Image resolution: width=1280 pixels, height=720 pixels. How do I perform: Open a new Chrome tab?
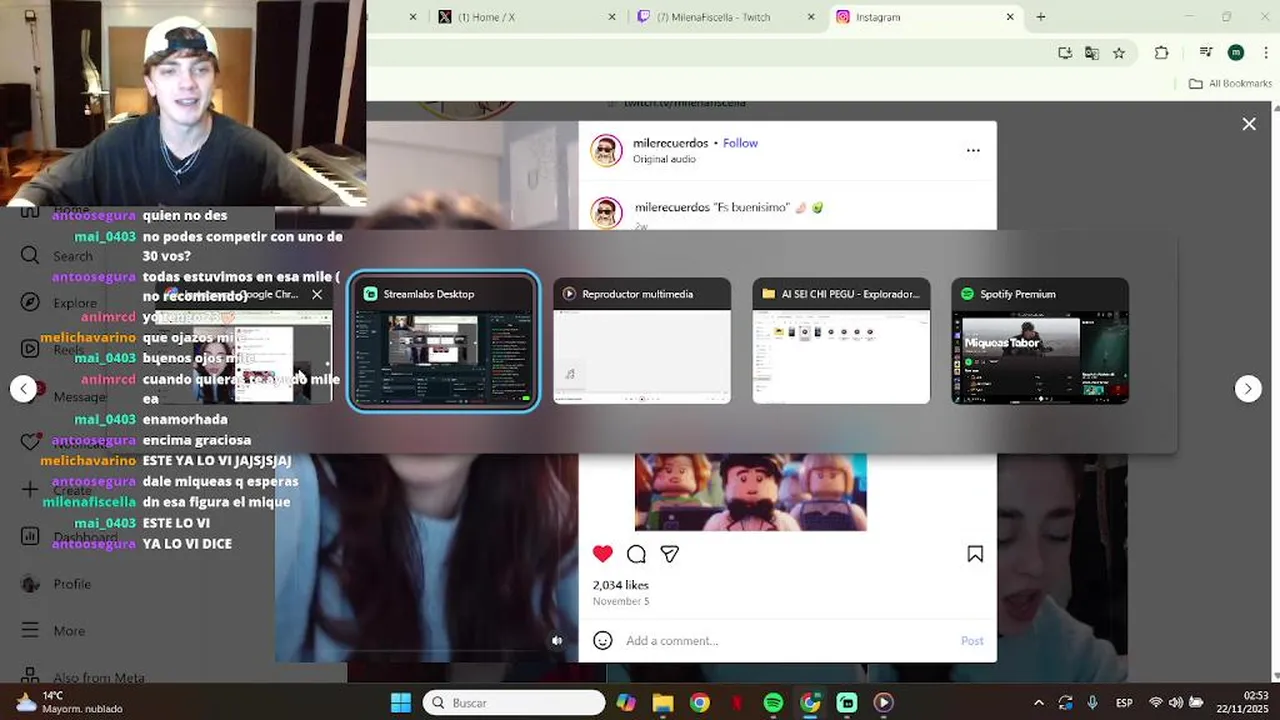(1041, 17)
